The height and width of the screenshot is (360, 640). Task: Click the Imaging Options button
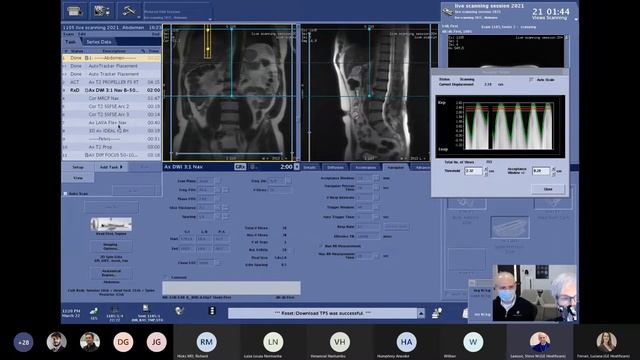pyautogui.click(x=111, y=246)
